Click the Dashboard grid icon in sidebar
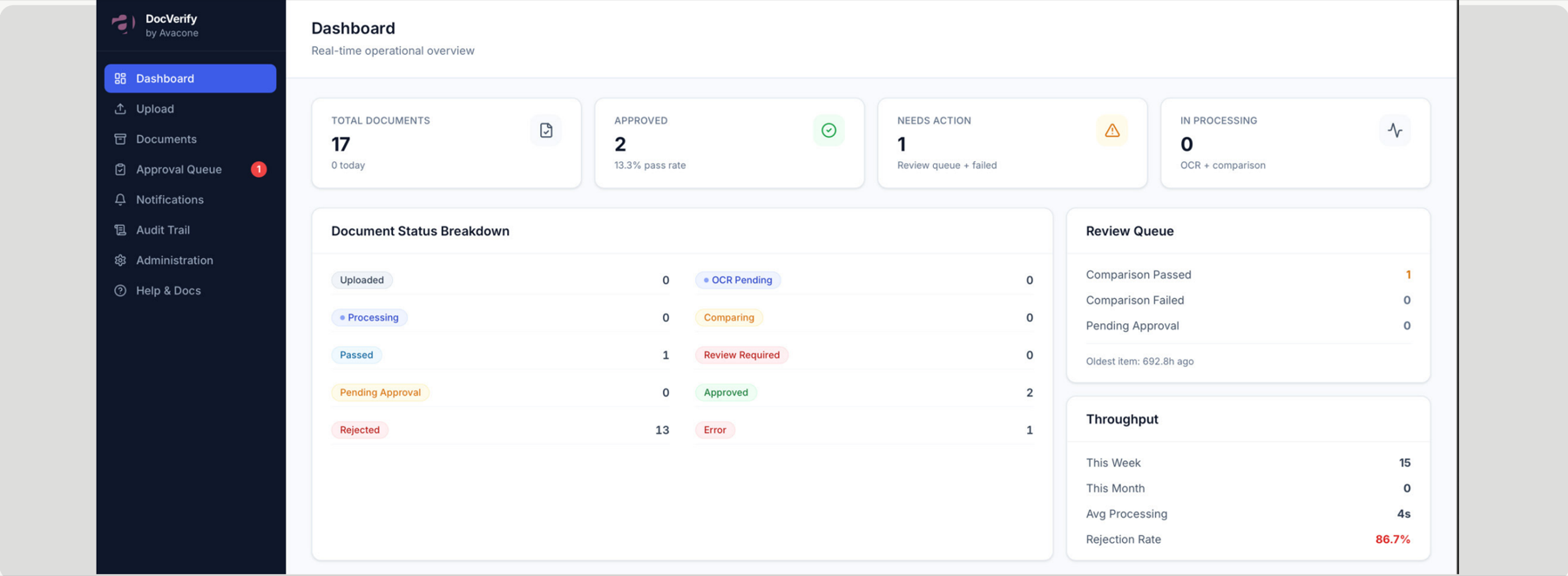1568x576 pixels. click(x=120, y=78)
